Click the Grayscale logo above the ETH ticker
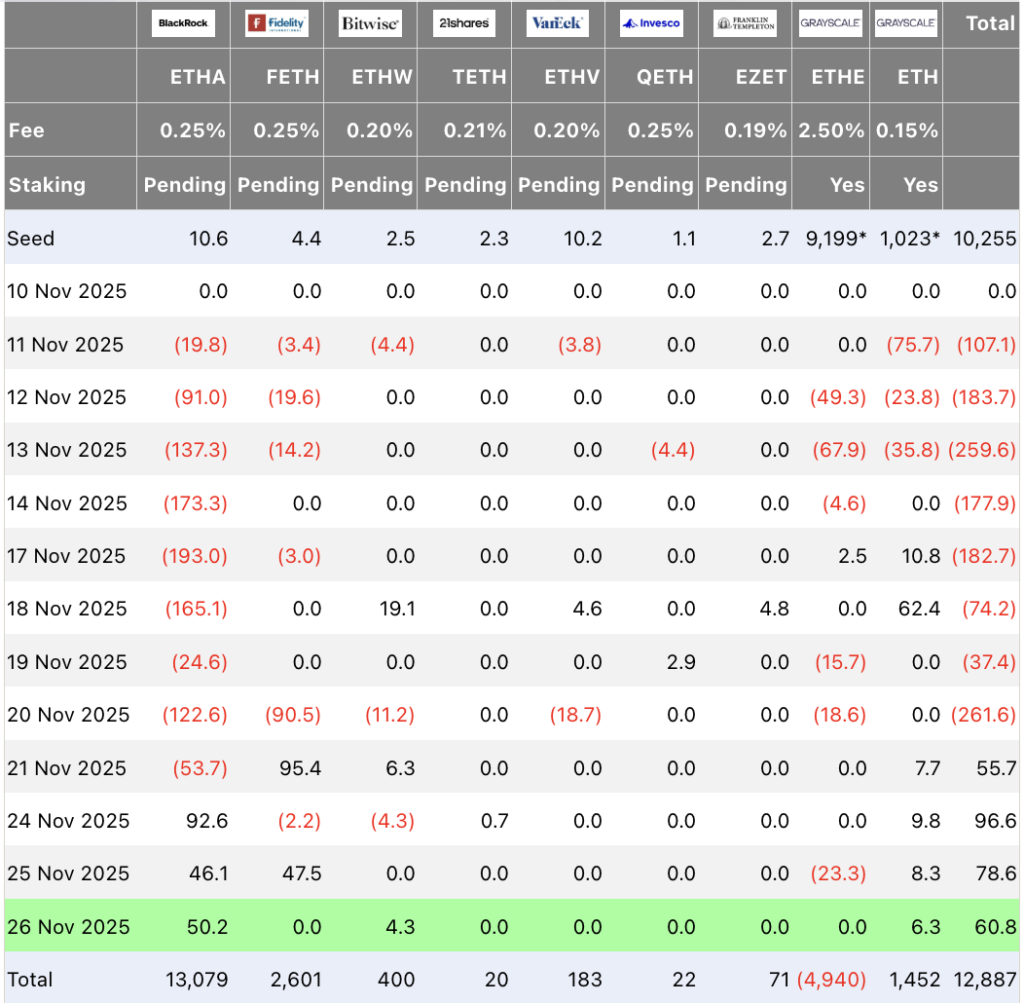1024x1003 pixels. [x=905, y=23]
